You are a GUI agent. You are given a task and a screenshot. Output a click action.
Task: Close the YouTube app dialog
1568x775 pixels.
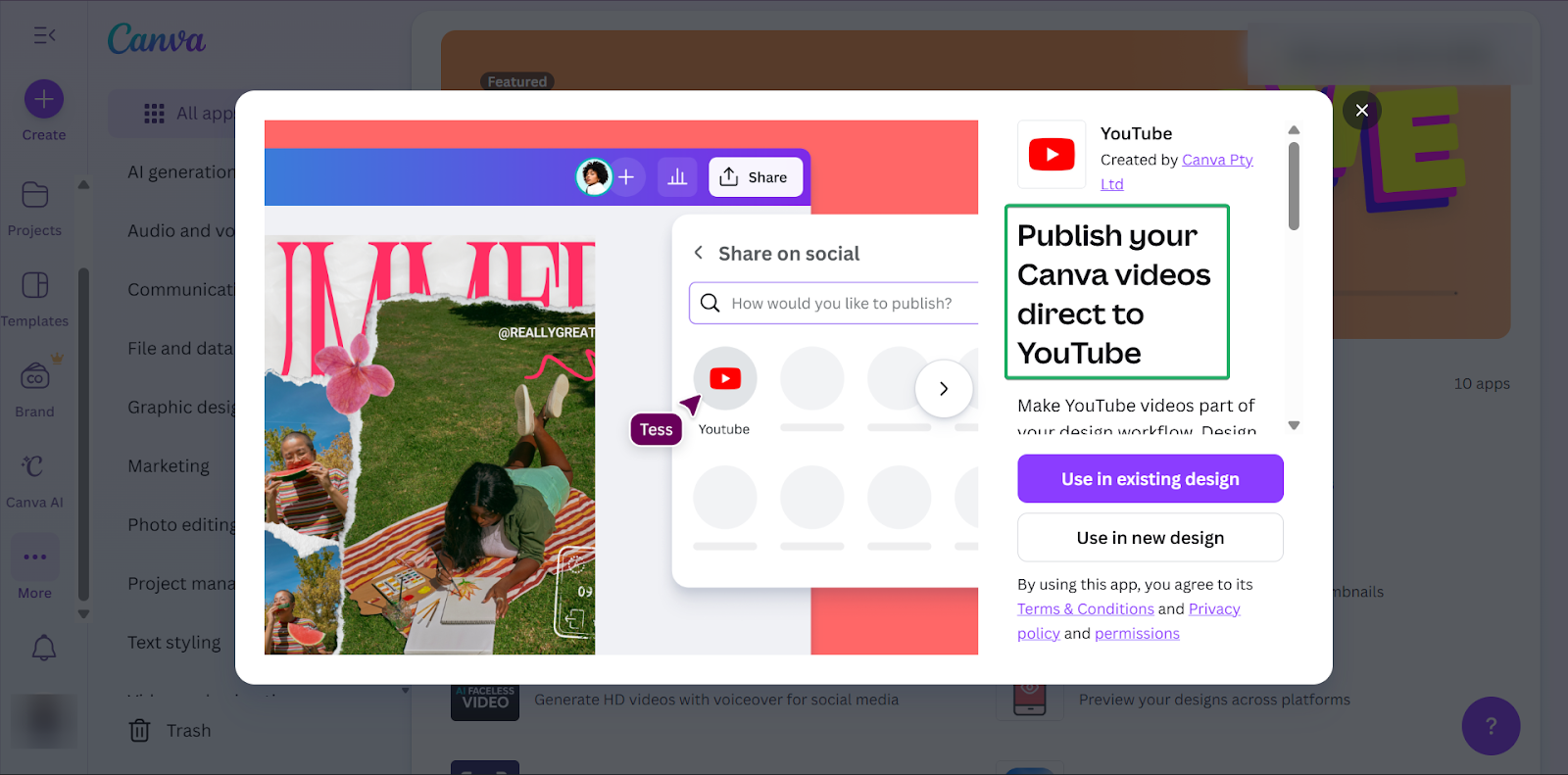tap(1361, 111)
